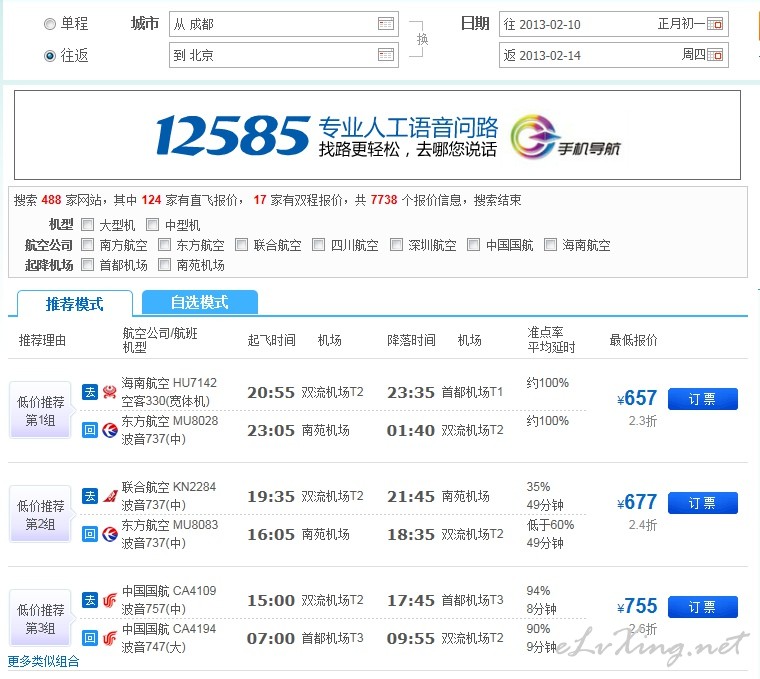The height and width of the screenshot is (679, 760).
Task: Select the 往返 round-trip radio button
Action: click(x=50, y=56)
